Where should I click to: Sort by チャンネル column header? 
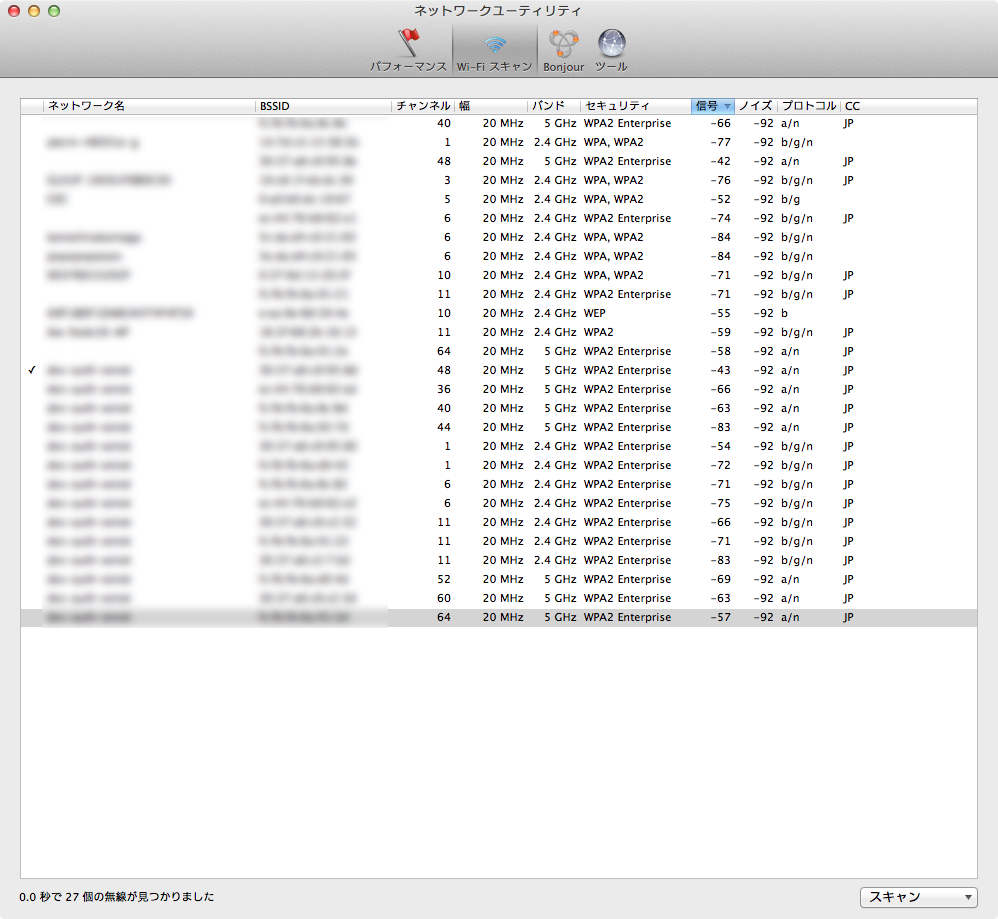pyautogui.click(x=423, y=106)
